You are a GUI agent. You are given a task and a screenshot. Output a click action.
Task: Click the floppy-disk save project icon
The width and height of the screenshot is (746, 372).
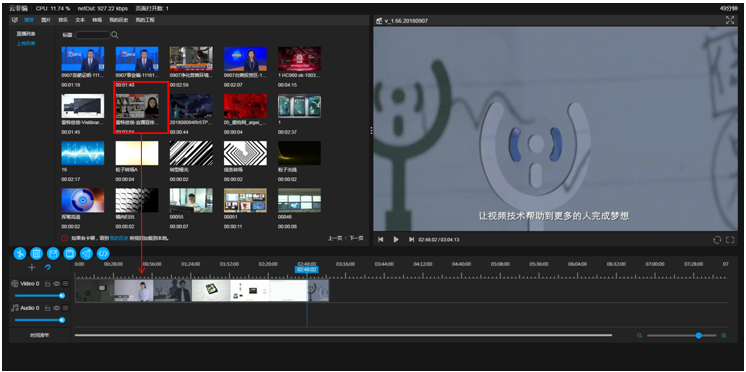click(53, 254)
